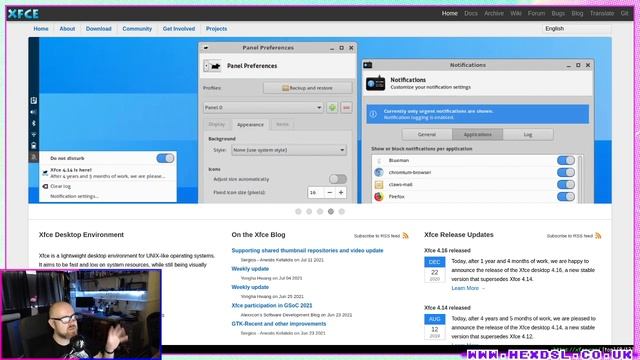Switch to the Appearance tab

pos(250,124)
